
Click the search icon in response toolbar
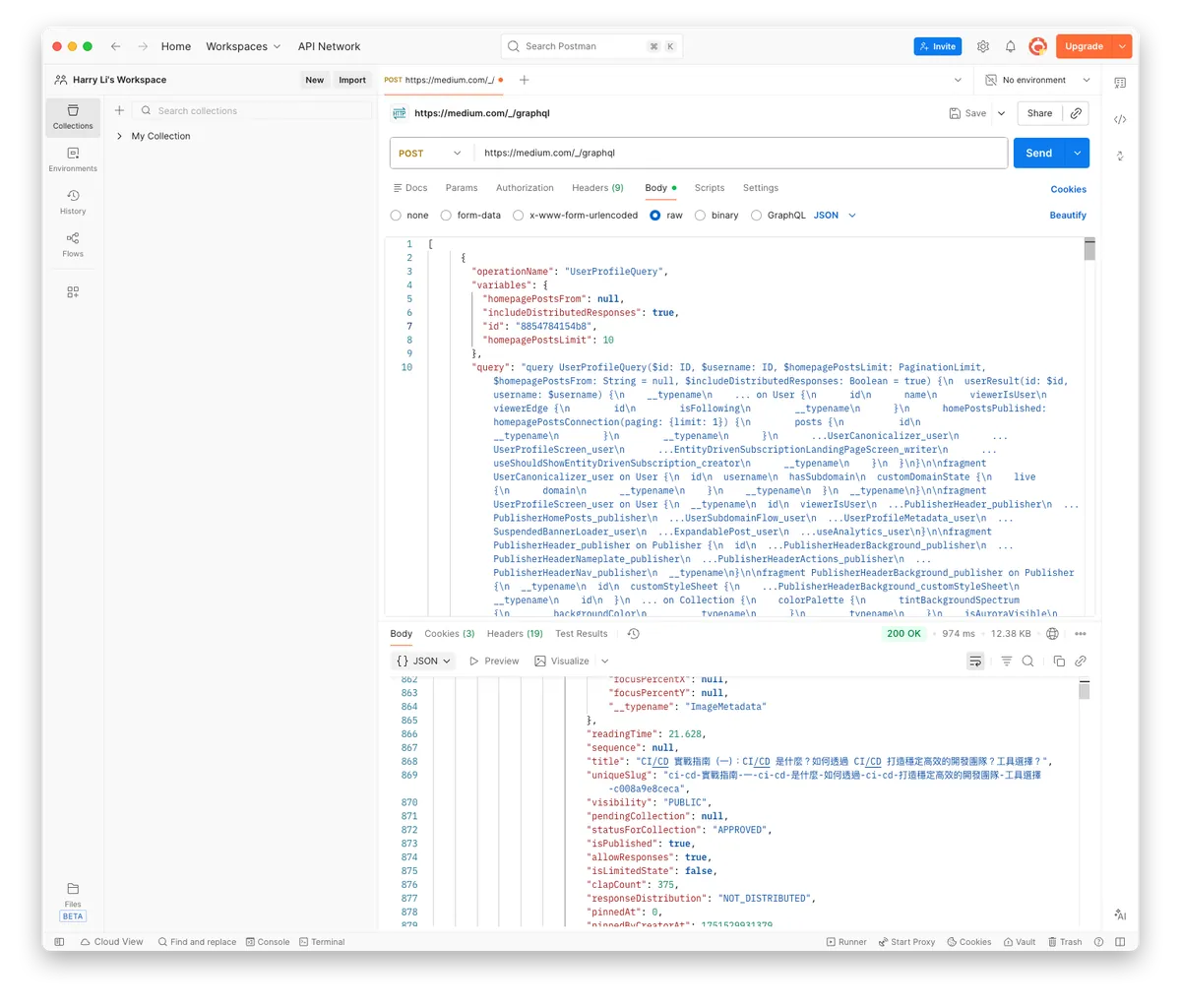[1027, 661]
